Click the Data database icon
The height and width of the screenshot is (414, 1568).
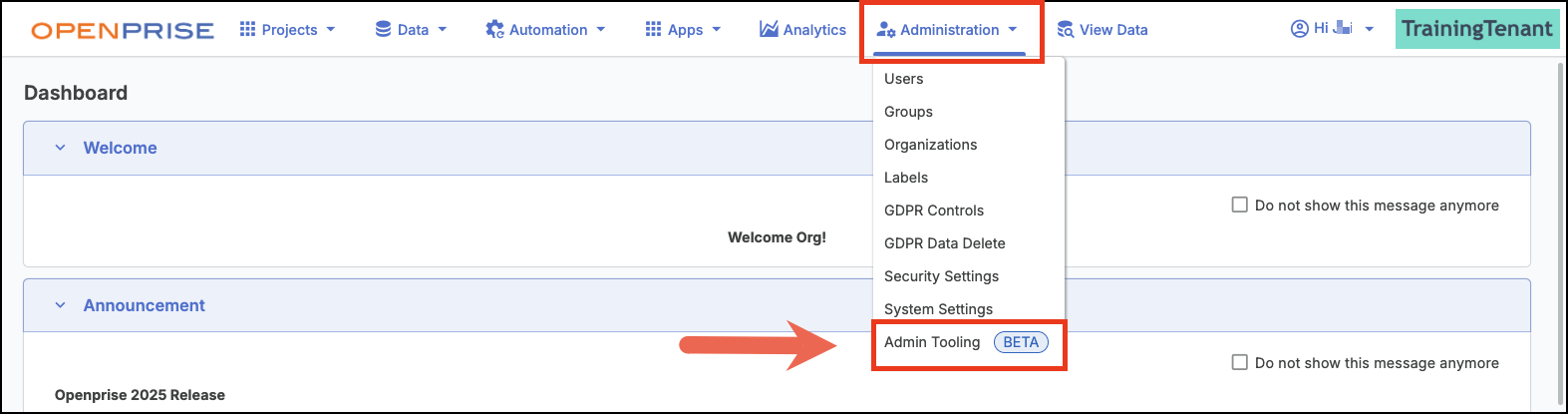point(383,29)
